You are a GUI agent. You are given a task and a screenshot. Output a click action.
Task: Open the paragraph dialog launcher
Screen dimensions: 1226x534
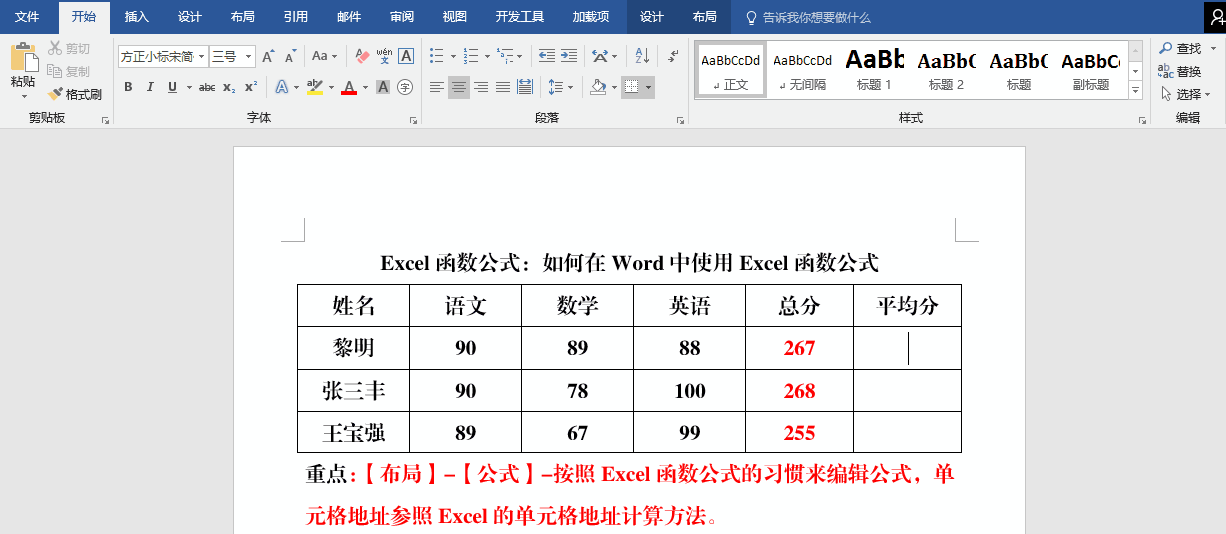[680, 120]
